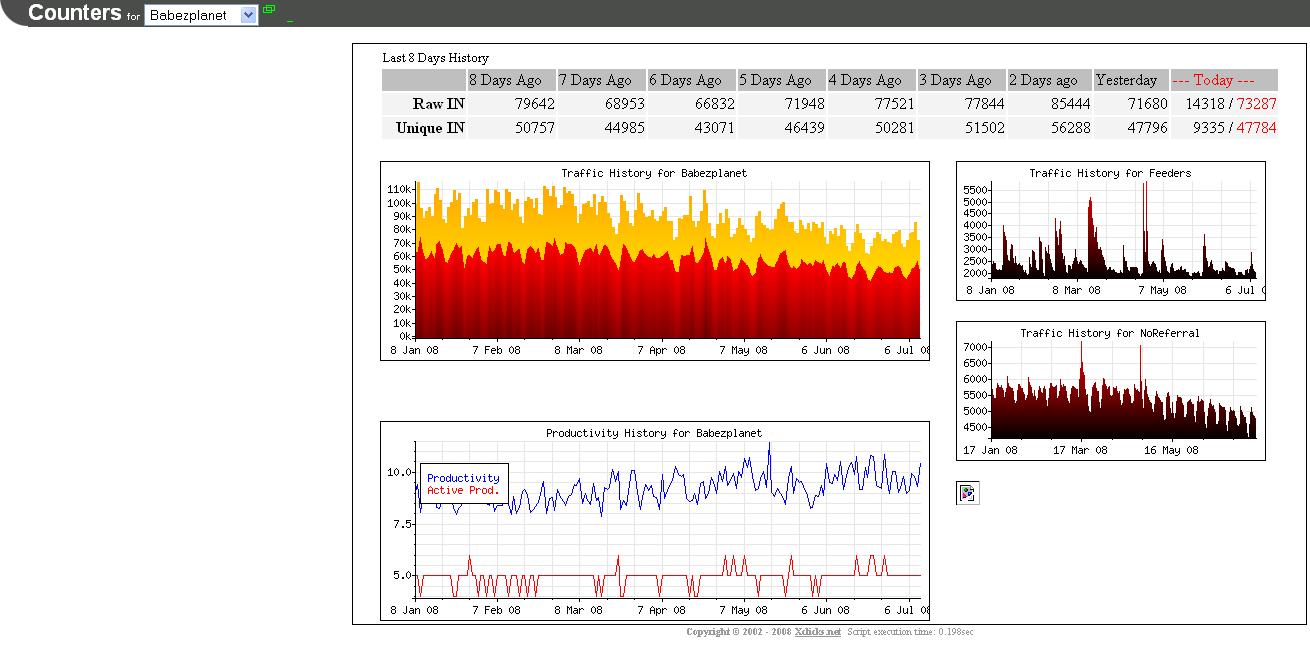The height and width of the screenshot is (646, 1310).
Task: Click the 'Copyright © 2002 - 2008' footer text
Action: click(739, 632)
